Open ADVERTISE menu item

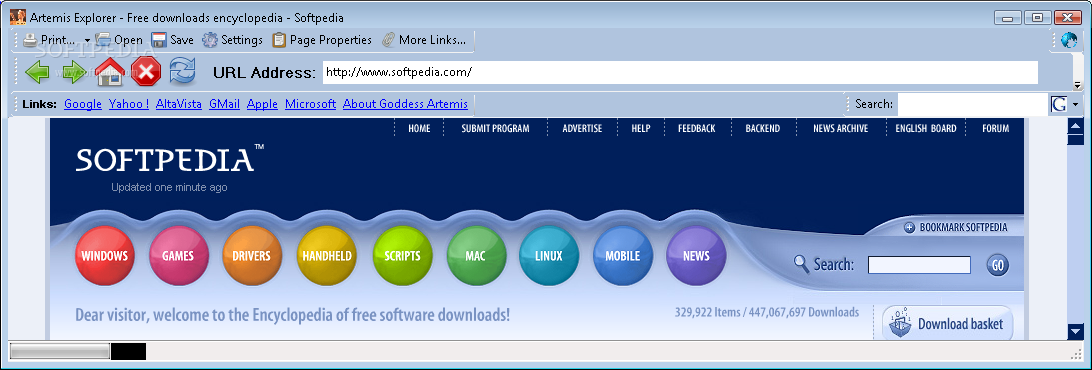tap(582, 128)
